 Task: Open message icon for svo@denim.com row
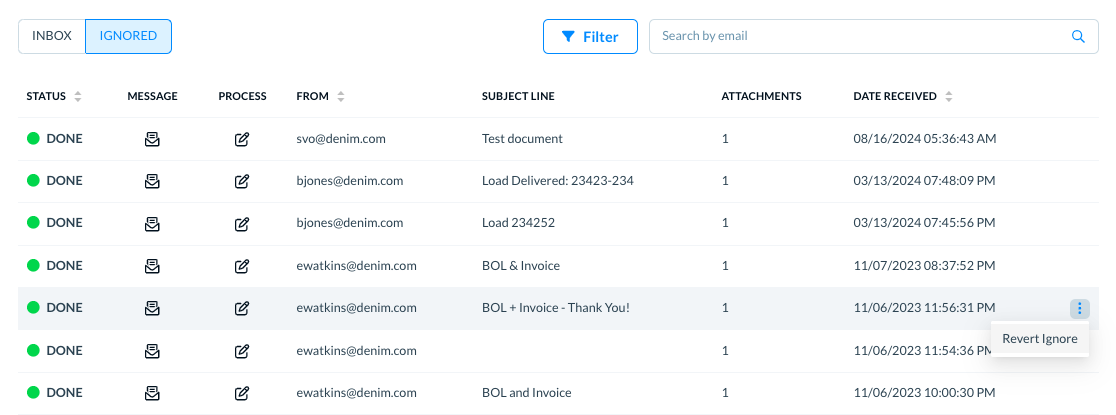(x=152, y=140)
